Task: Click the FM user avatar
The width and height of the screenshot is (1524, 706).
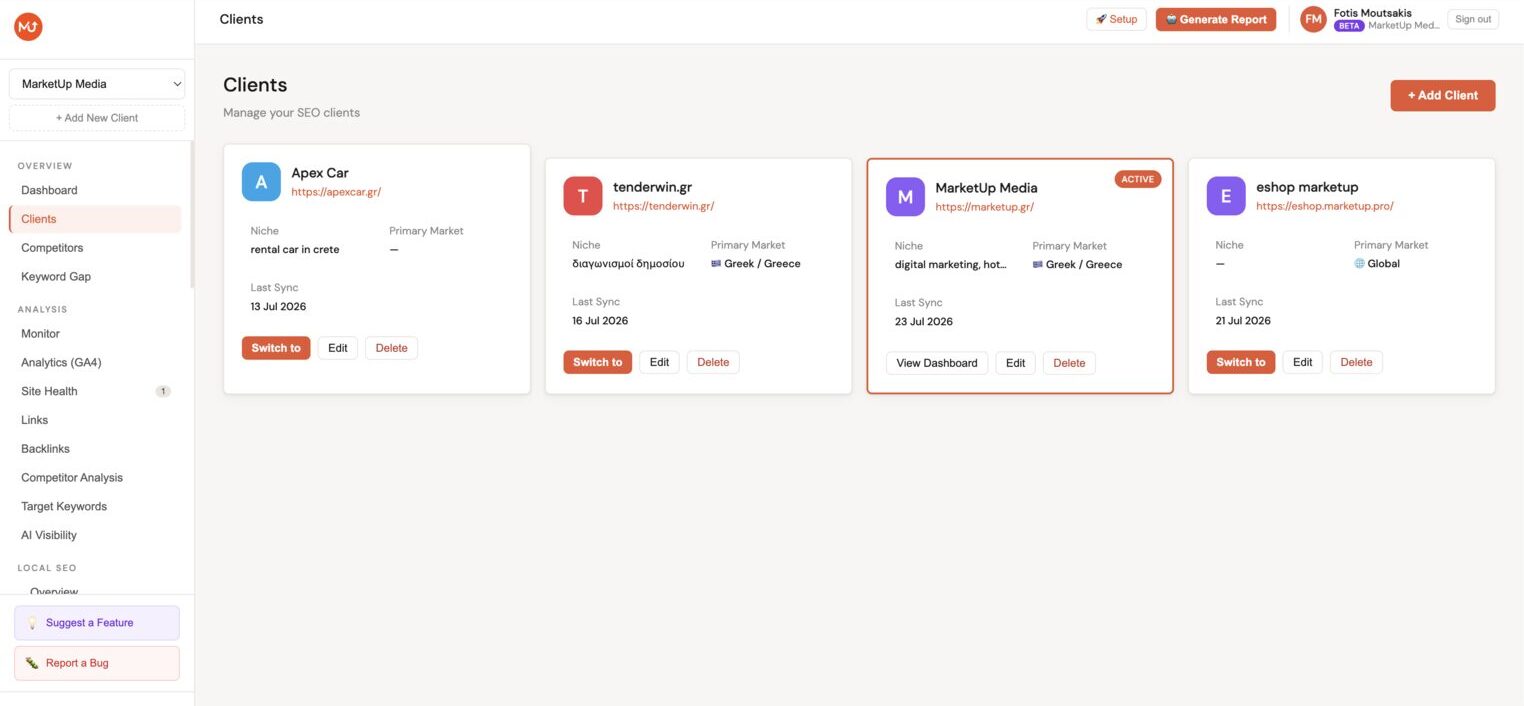Action: click(x=1313, y=19)
